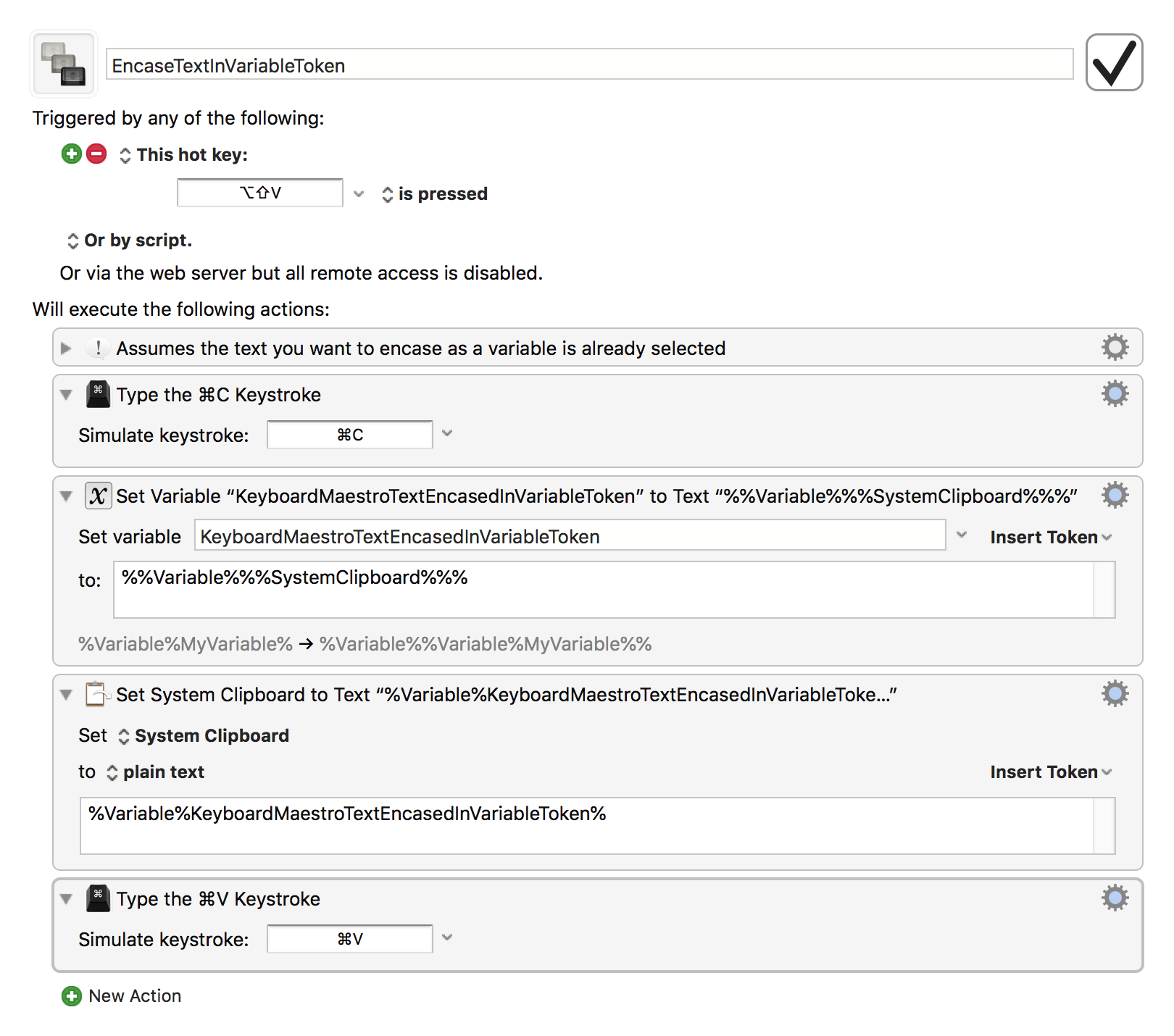Open gear menu for ⌘C Keystroke action
The image size is (1174, 1036).
pyautogui.click(x=1115, y=393)
